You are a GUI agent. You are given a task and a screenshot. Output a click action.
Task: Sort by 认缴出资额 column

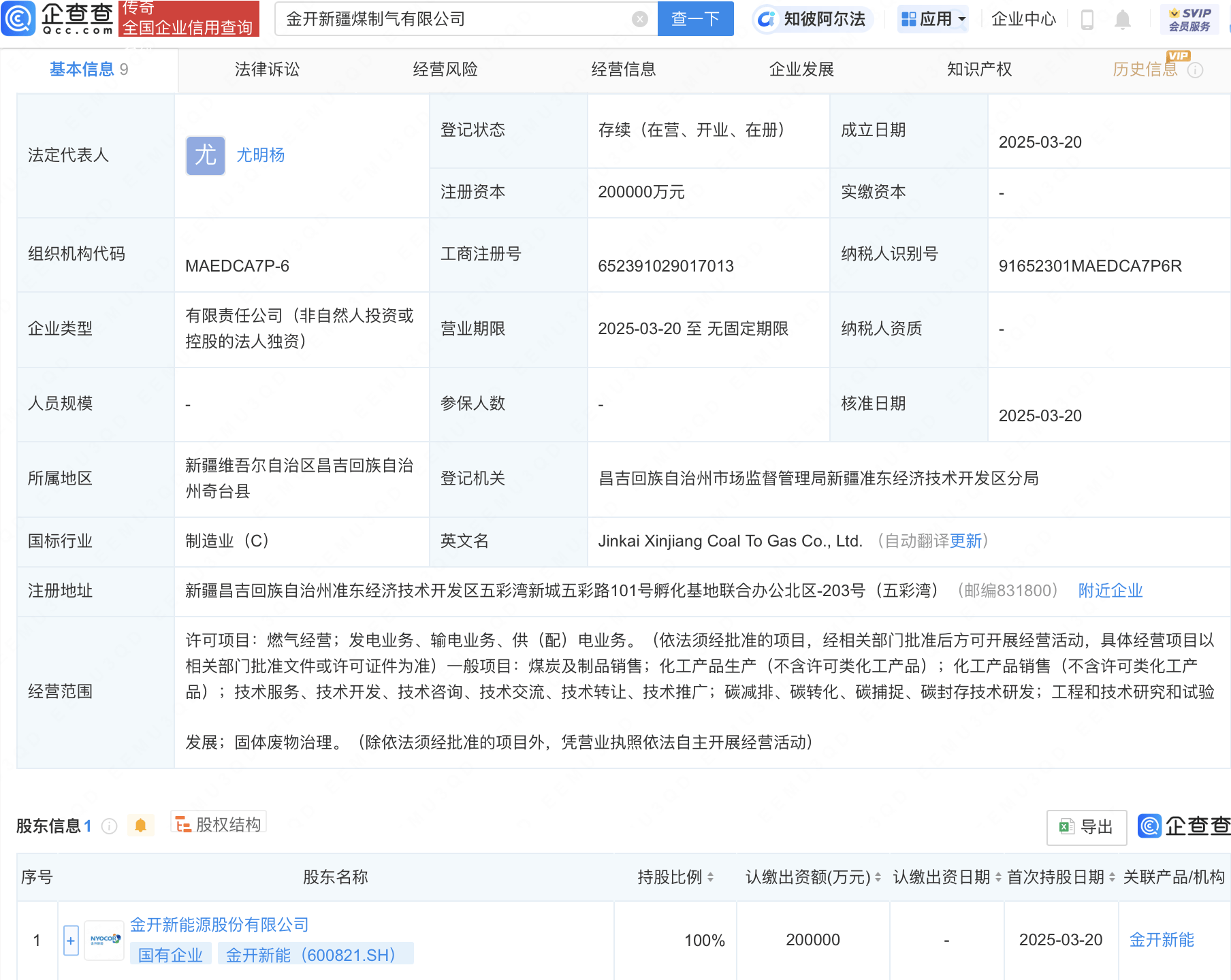(x=878, y=877)
